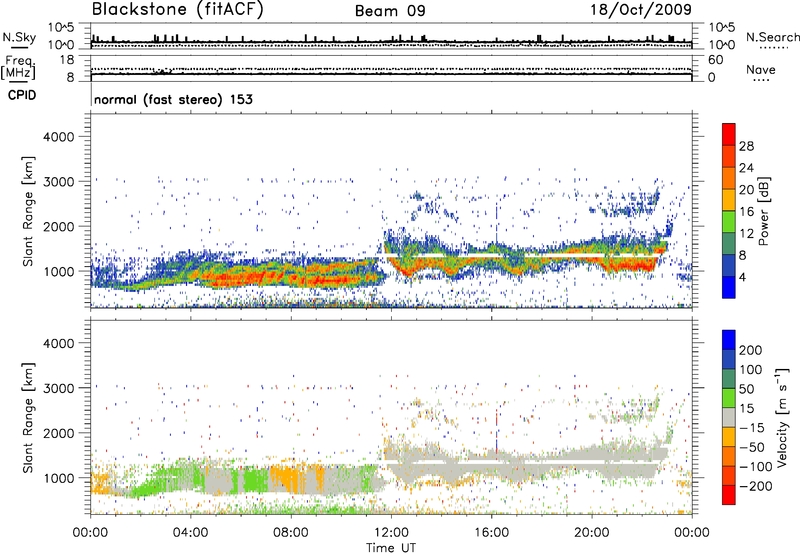800x554 pixels.
Task: Click the 12:00 time axis tick label
Action: point(391,533)
